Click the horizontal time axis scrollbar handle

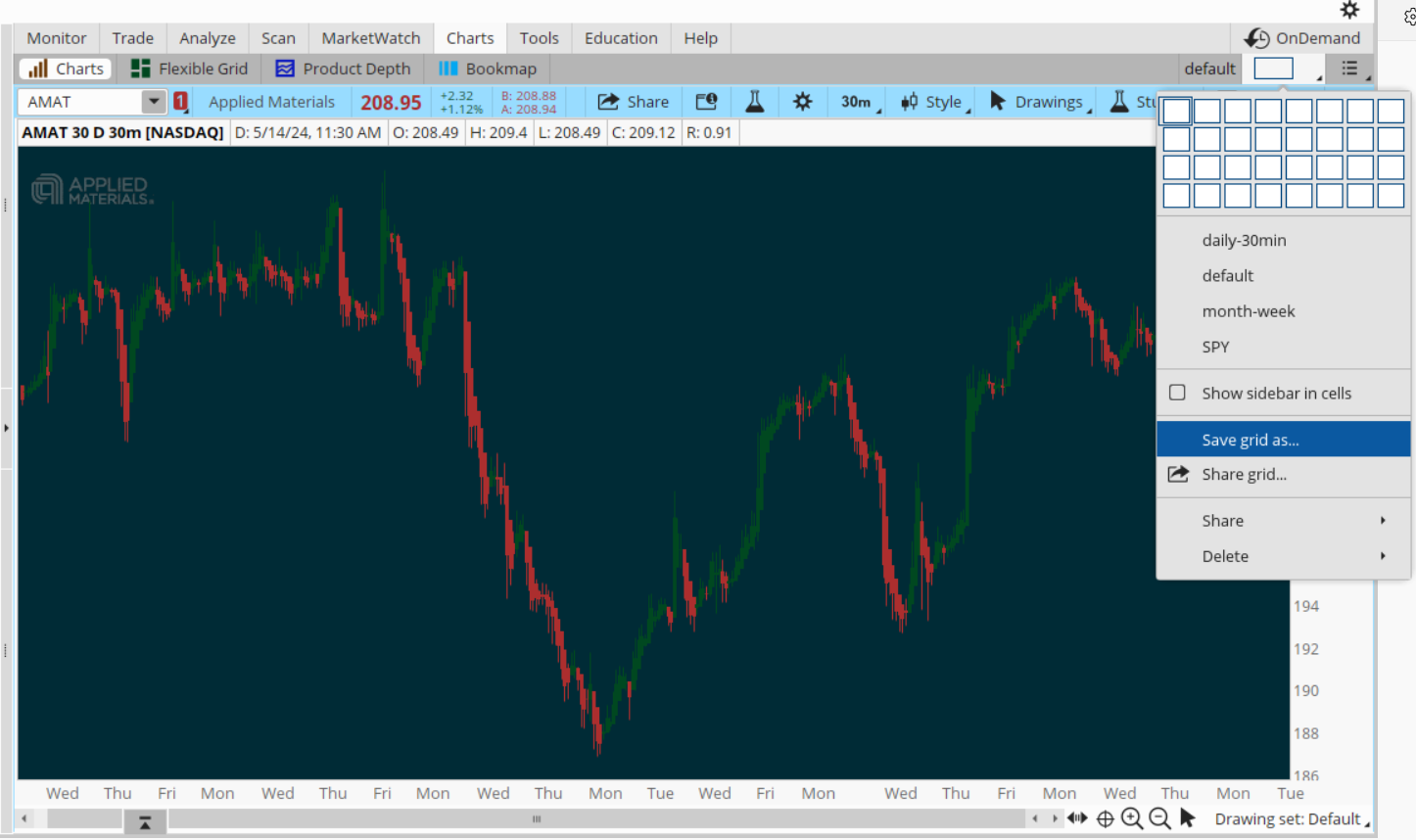coord(537,818)
